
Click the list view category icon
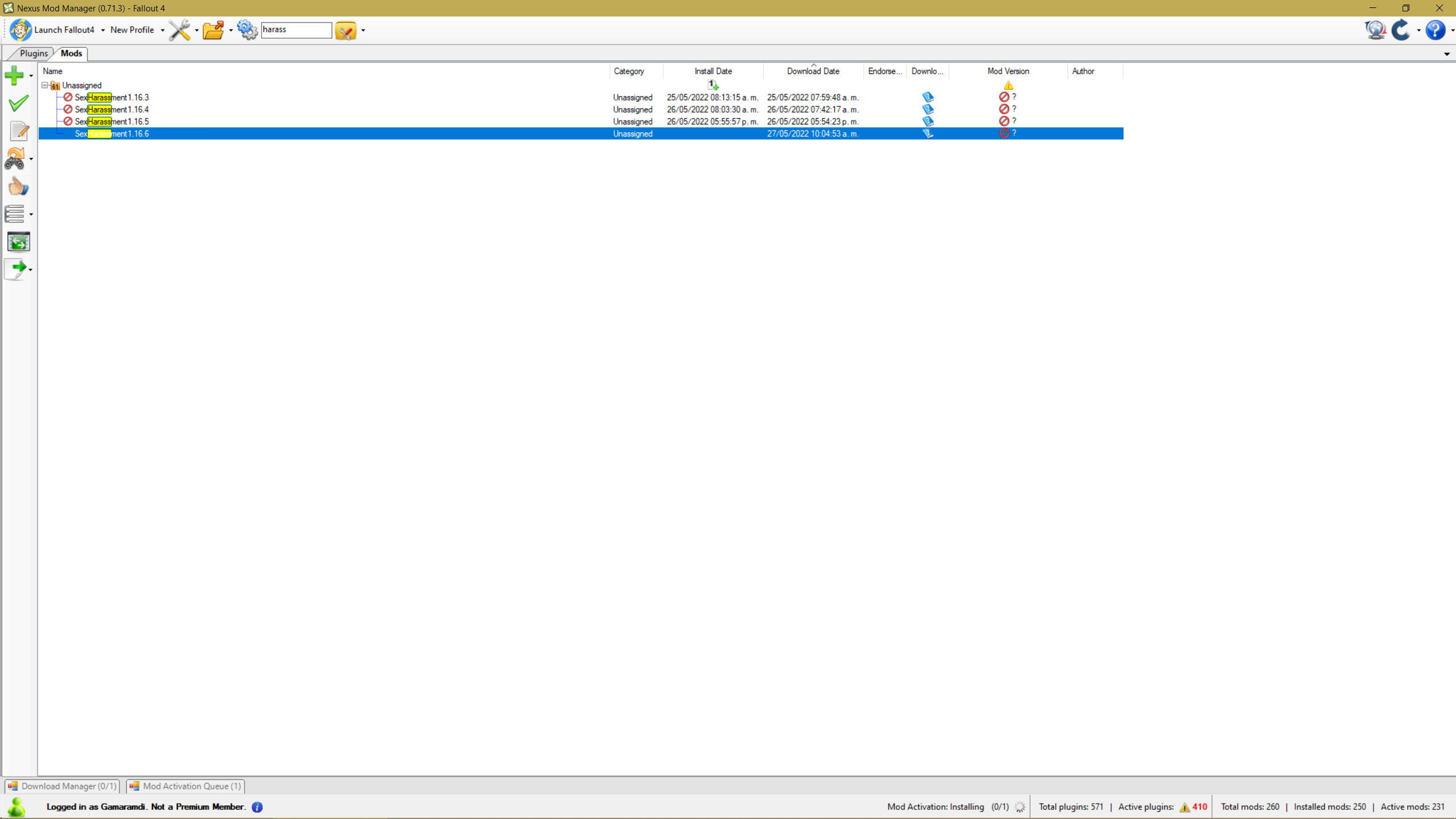pyautogui.click(x=15, y=214)
